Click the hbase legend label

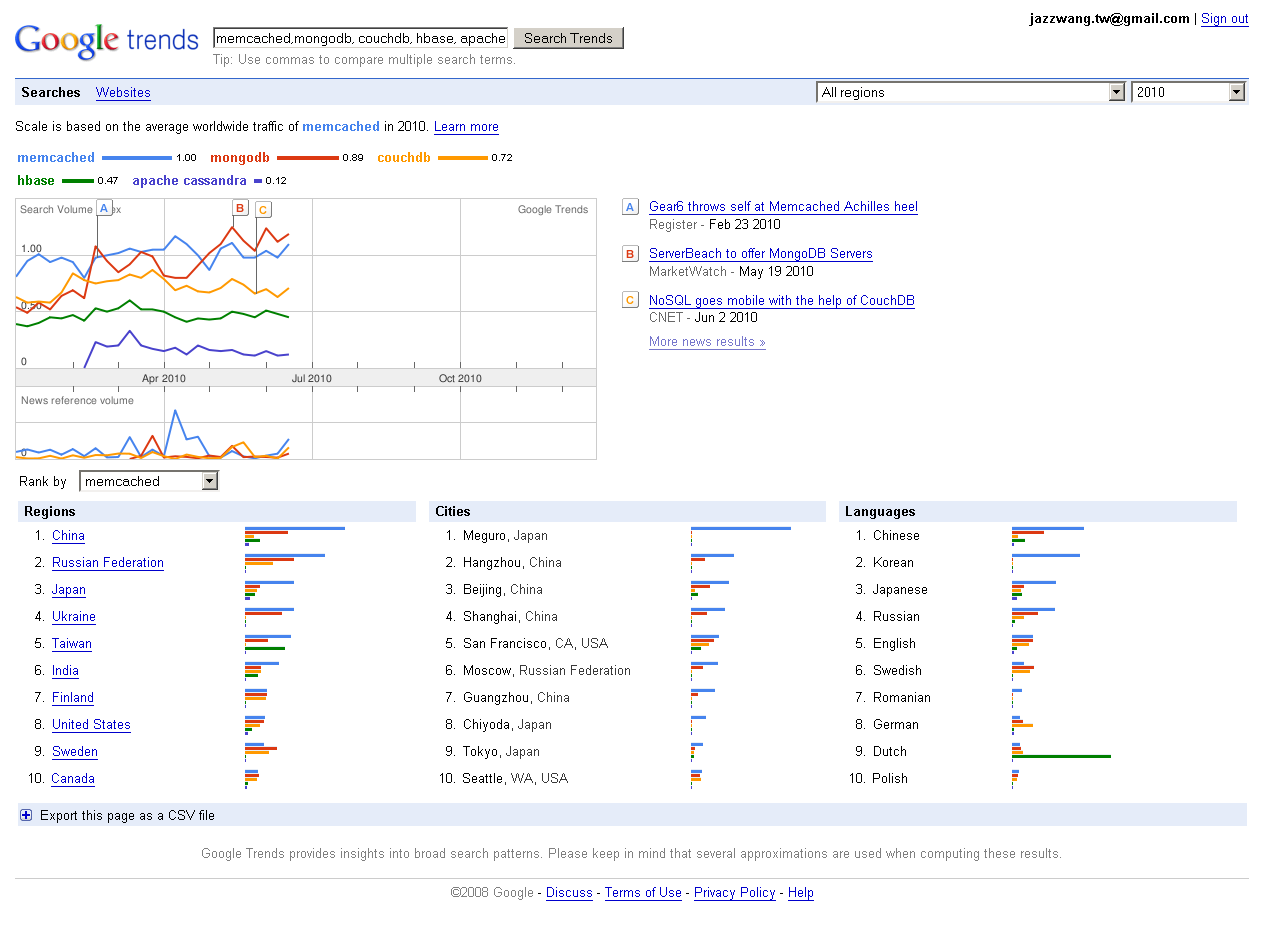click(36, 181)
